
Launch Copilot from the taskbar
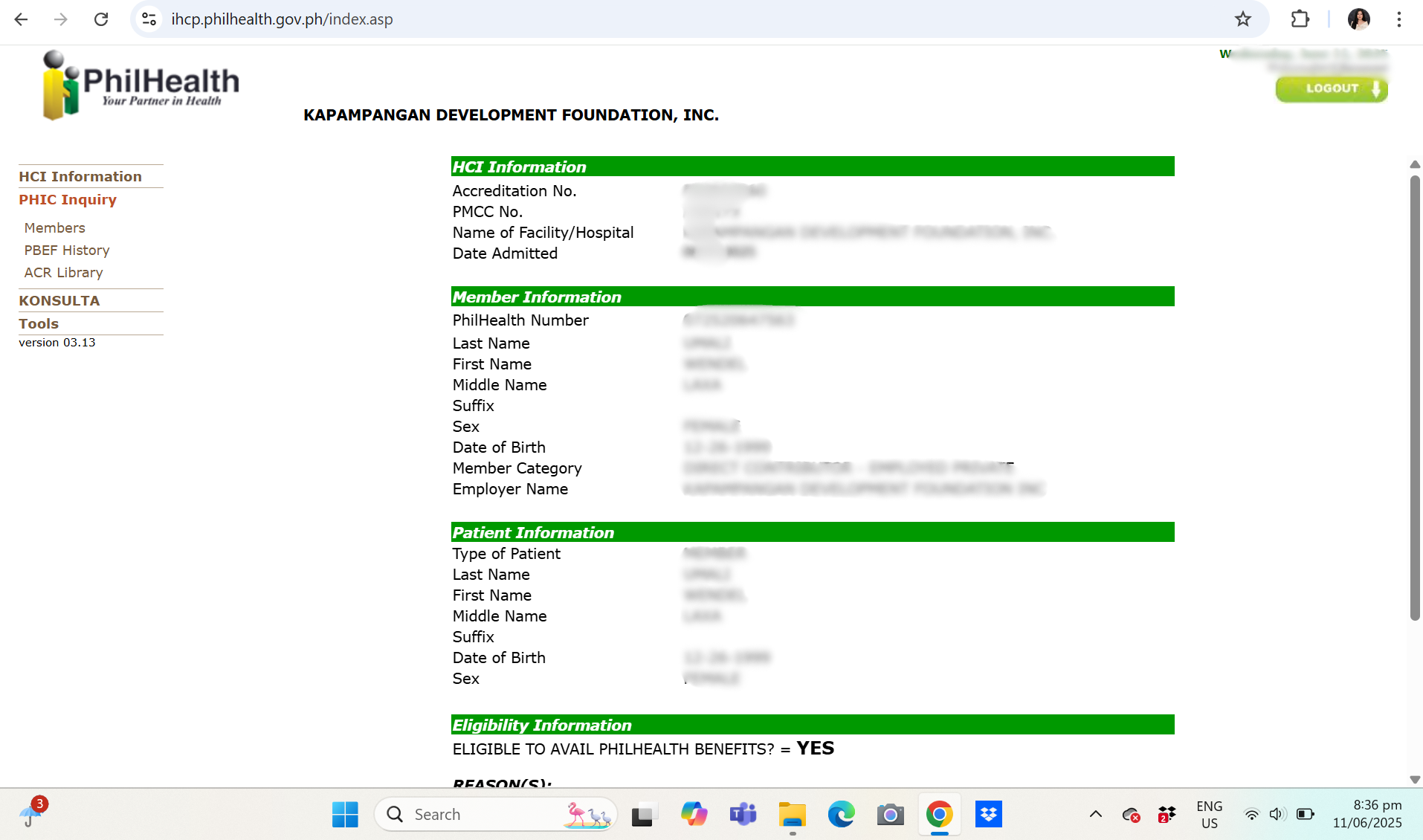694,815
